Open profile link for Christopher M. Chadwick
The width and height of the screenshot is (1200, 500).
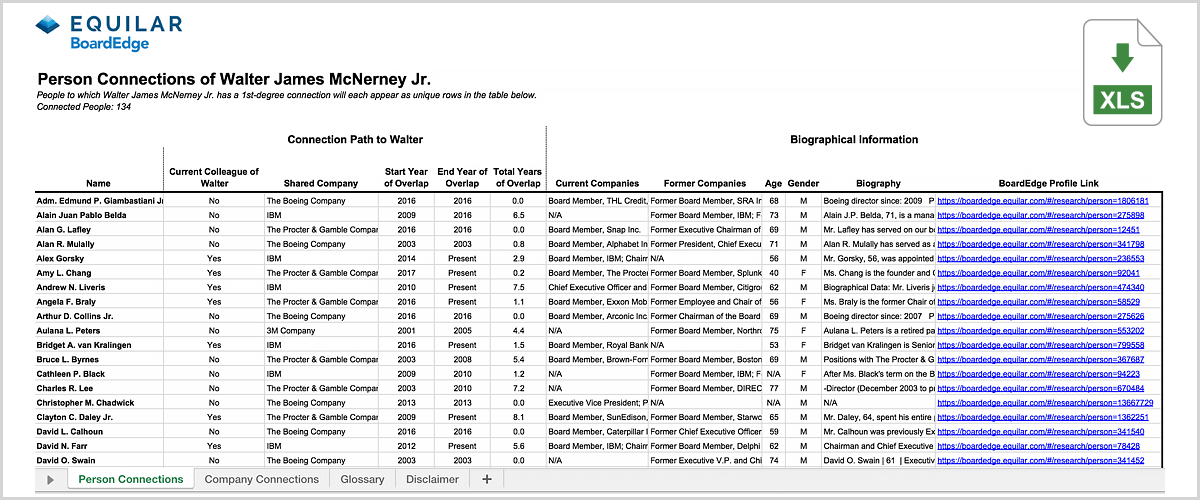click(x=1045, y=402)
